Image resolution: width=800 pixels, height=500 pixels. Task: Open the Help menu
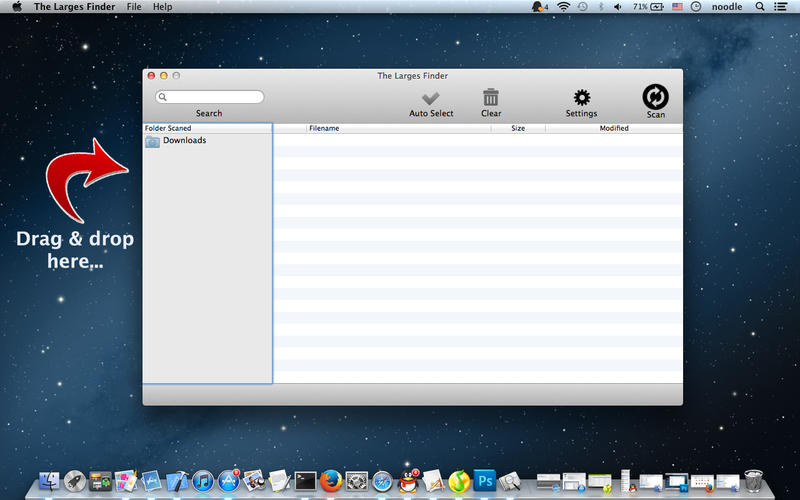tap(162, 7)
